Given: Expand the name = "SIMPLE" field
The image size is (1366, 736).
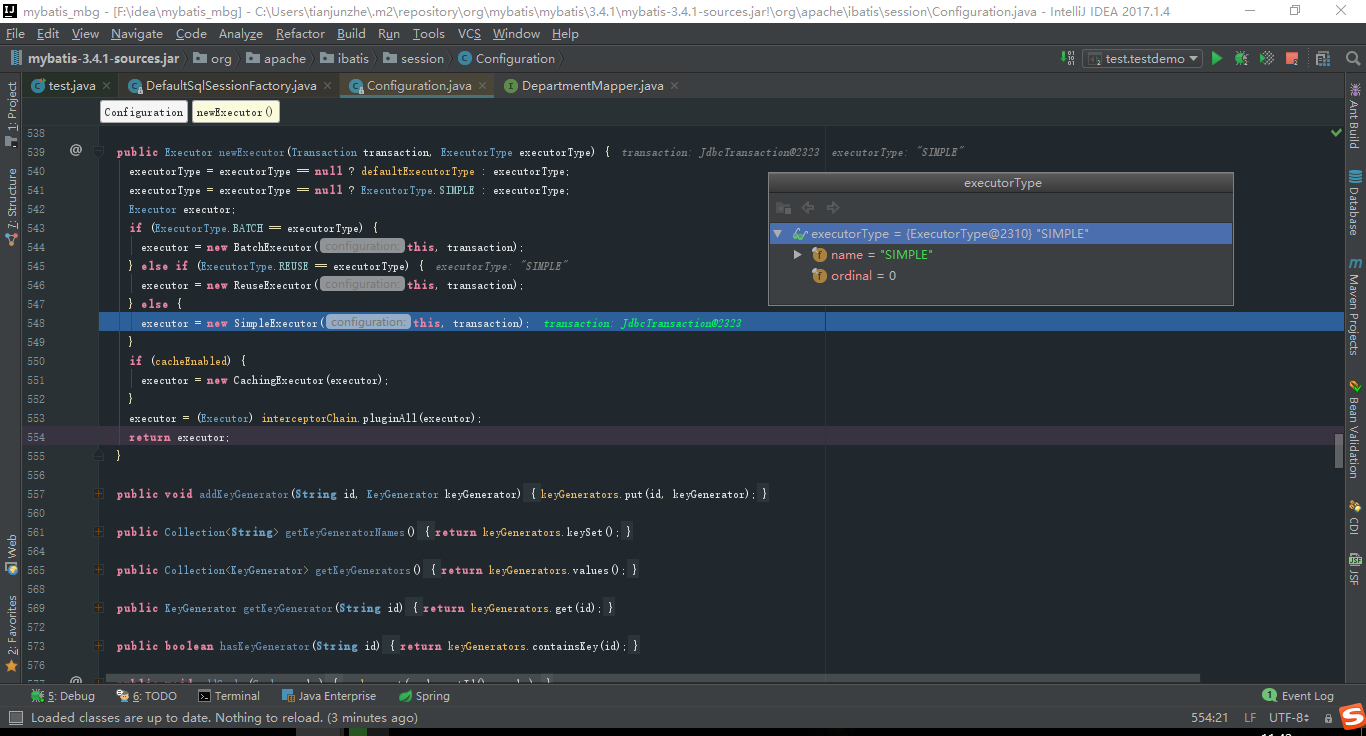Looking at the screenshot, I should pos(798,254).
